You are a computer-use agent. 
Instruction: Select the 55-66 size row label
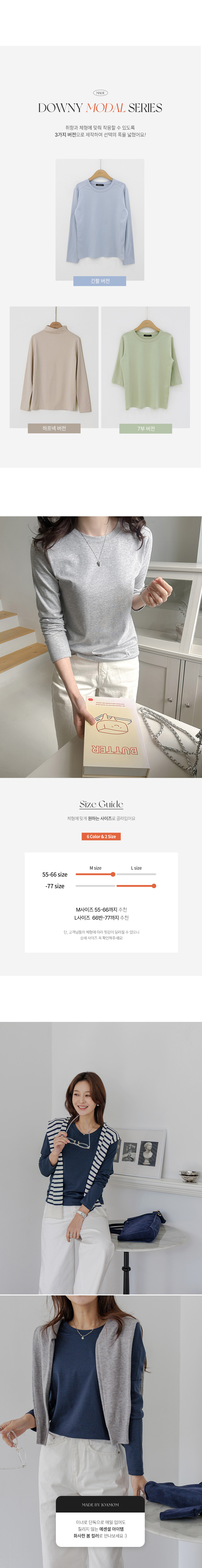(55, 875)
